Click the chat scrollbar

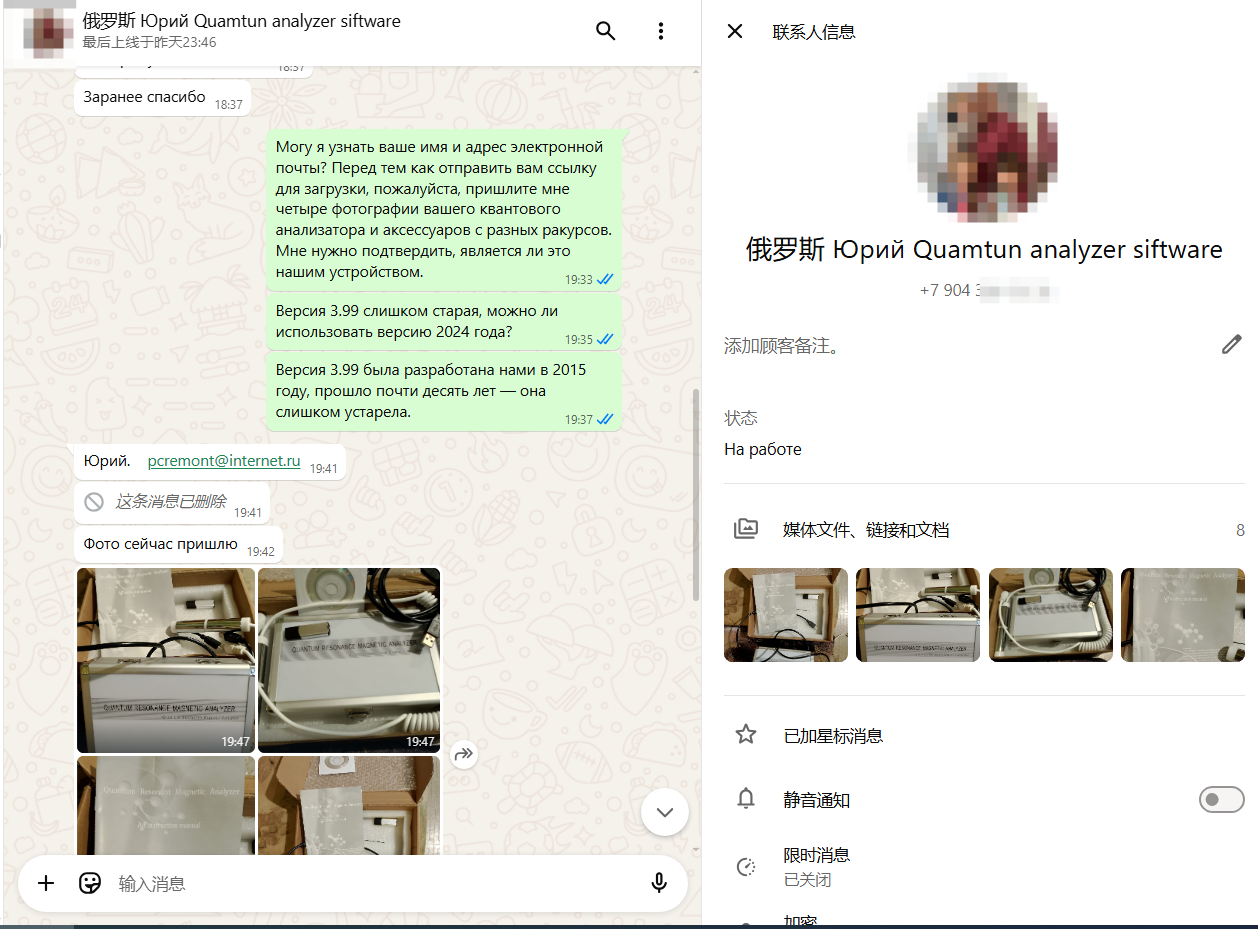click(696, 495)
